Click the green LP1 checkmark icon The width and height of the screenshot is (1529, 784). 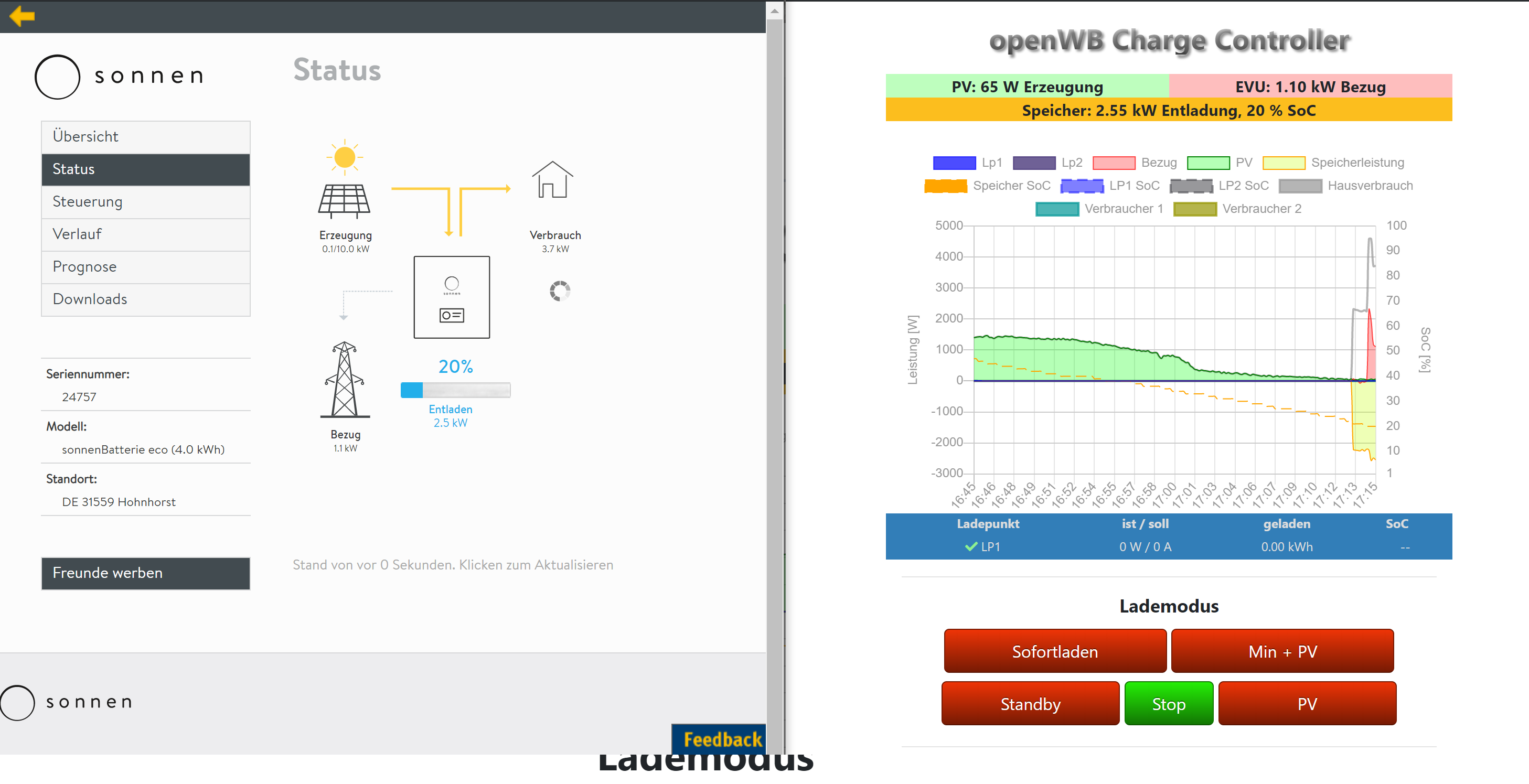click(x=970, y=546)
